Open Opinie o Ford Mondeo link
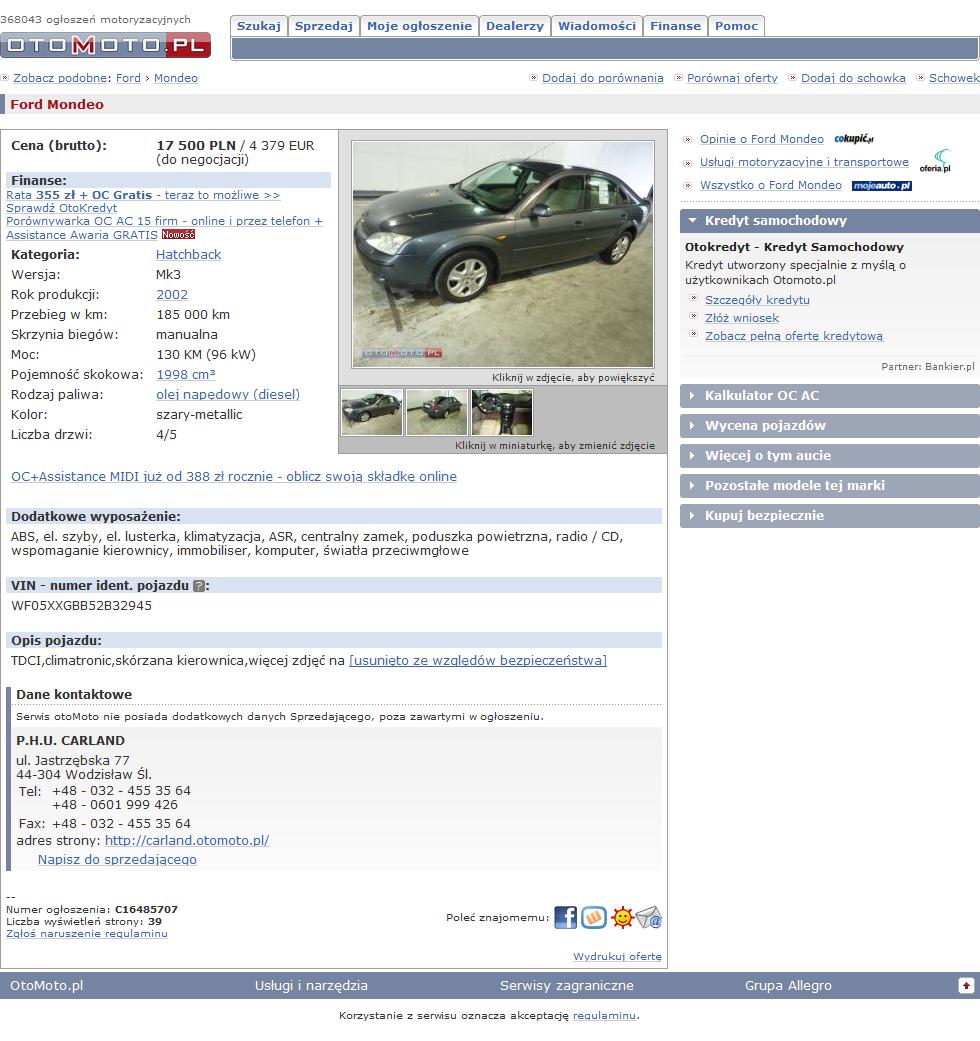This screenshot has height=1041, width=980. click(x=762, y=139)
